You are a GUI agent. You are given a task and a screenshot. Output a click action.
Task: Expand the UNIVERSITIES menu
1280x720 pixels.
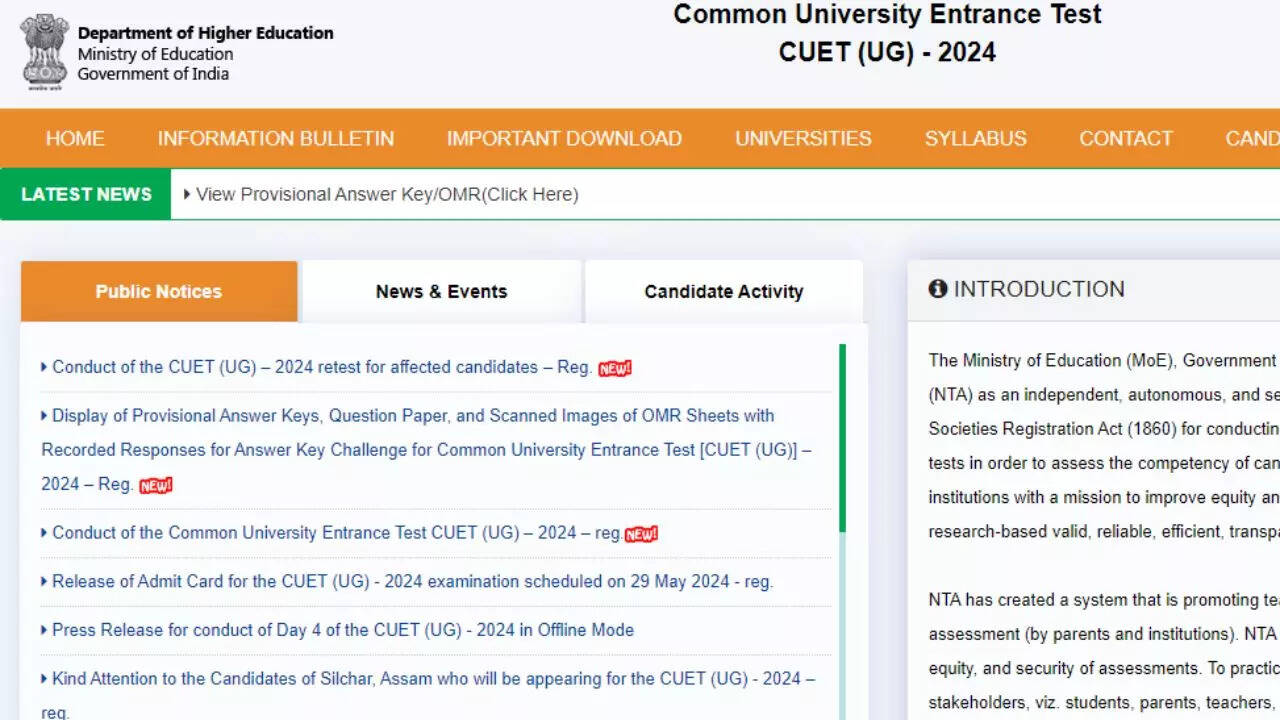click(803, 139)
